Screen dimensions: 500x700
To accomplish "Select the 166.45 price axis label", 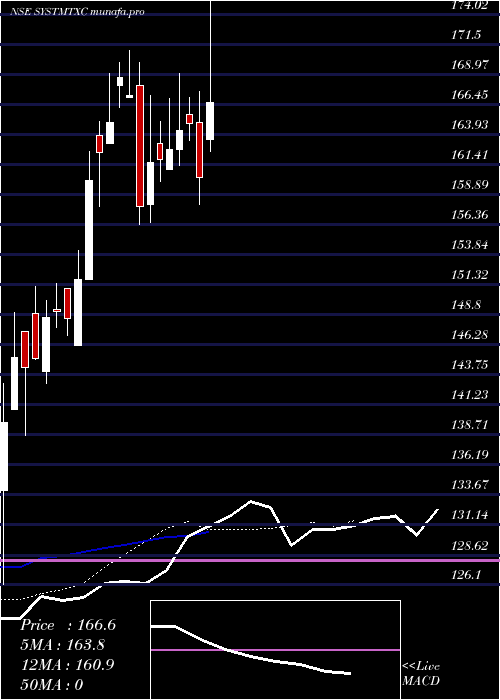I will tap(470, 95).
